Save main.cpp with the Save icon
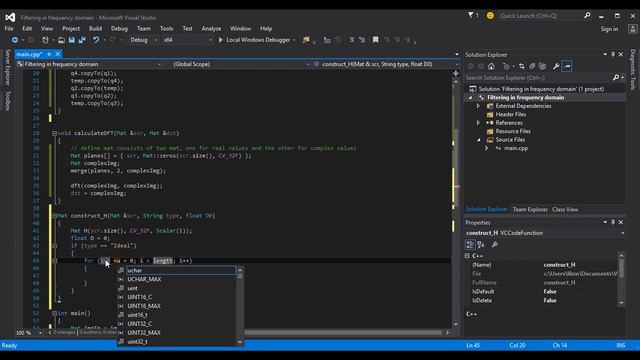The image size is (640, 360). (x=72, y=40)
